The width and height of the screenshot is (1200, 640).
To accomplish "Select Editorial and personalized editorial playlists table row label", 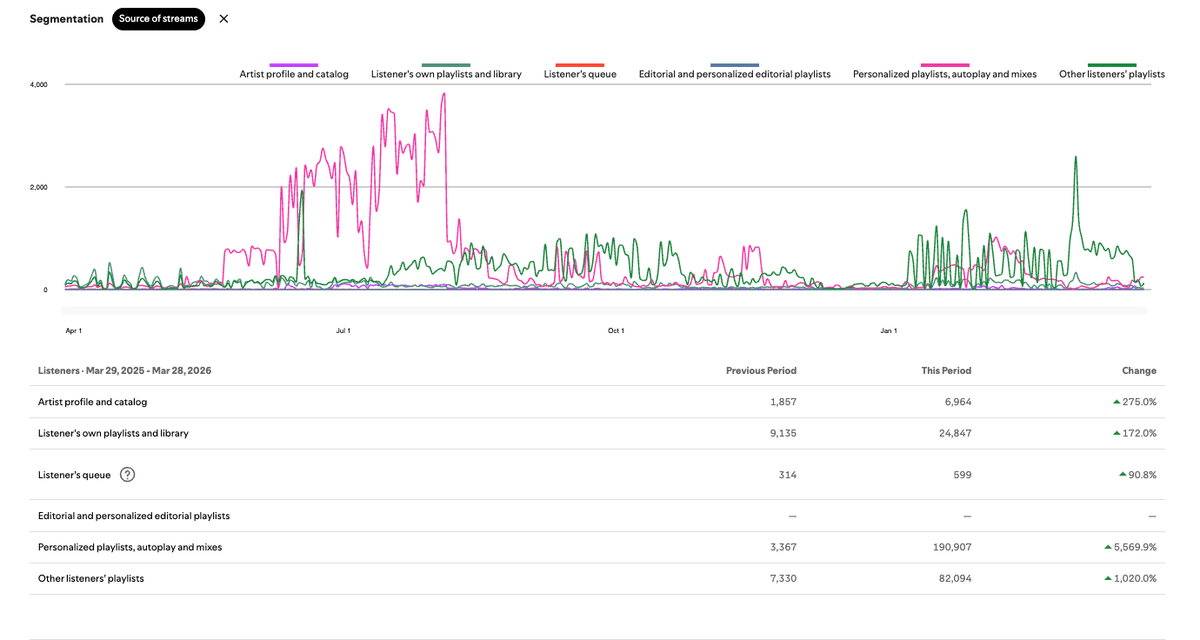I will click(x=134, y=516).
